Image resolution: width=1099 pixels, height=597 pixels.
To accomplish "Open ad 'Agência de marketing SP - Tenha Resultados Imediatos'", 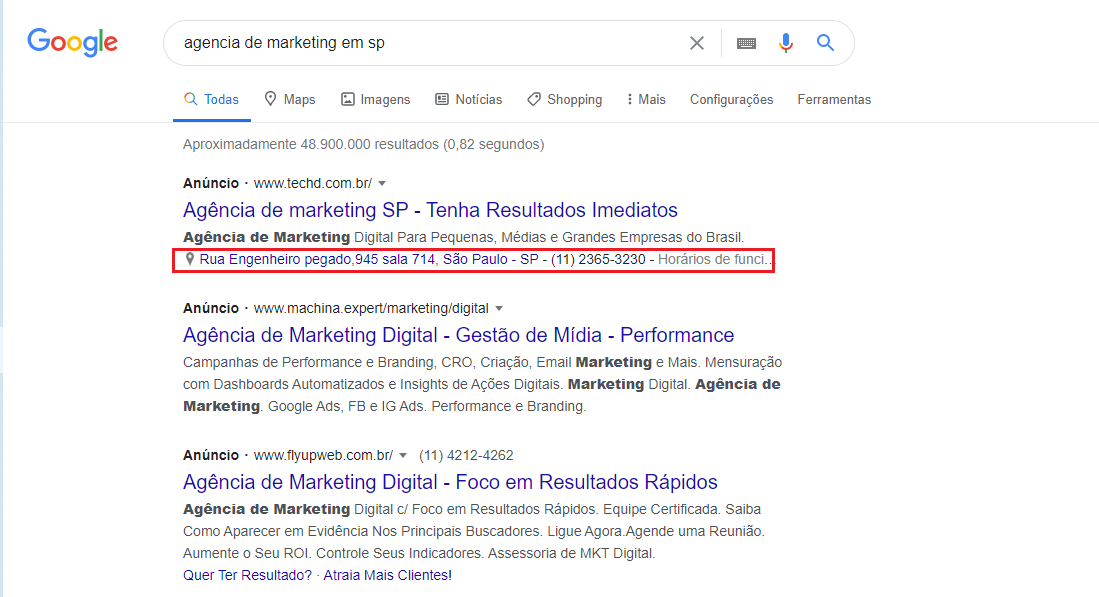I will [x=430, y=210].
